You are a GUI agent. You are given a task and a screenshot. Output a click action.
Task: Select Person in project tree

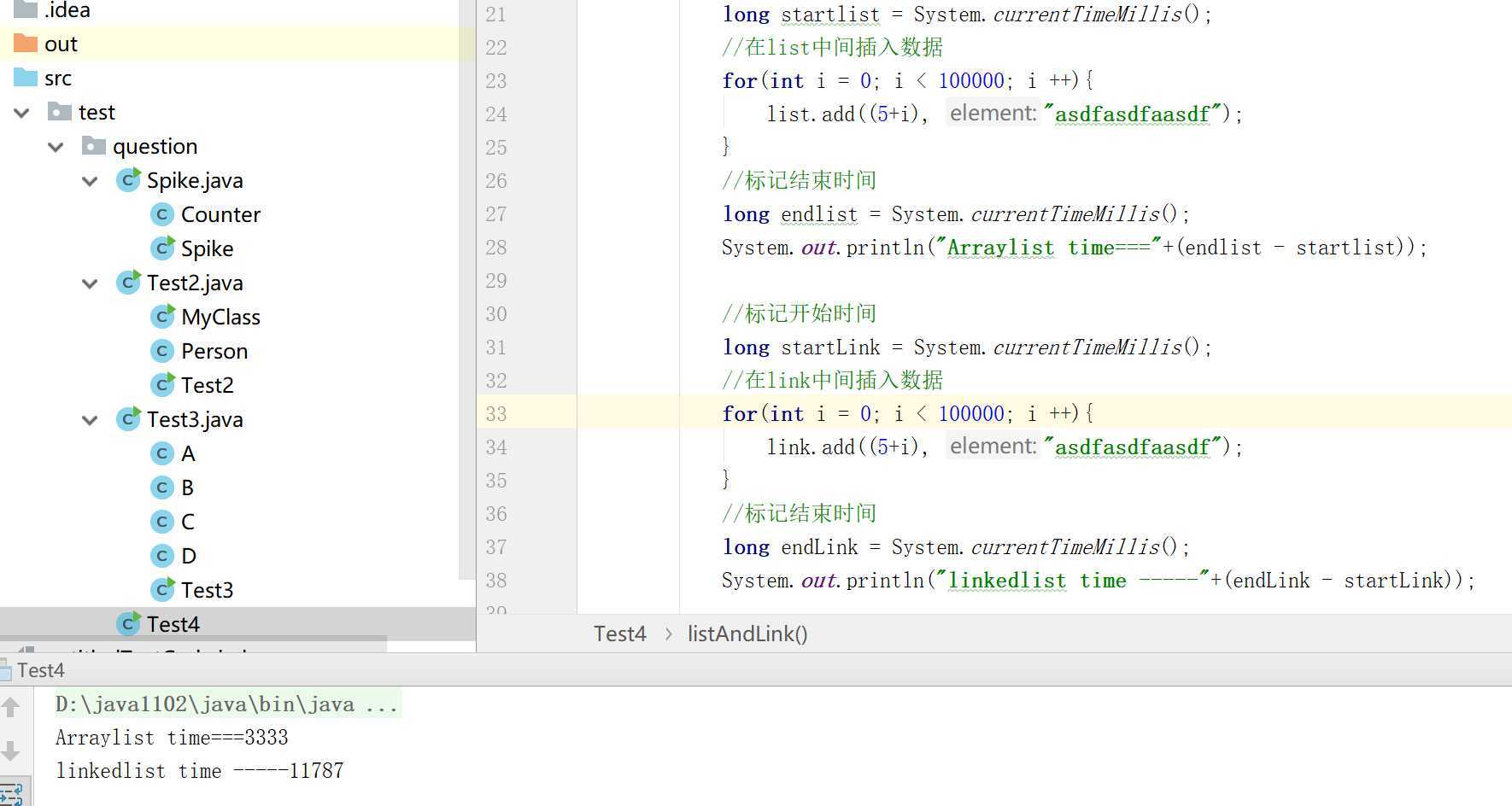click(214, 351)
